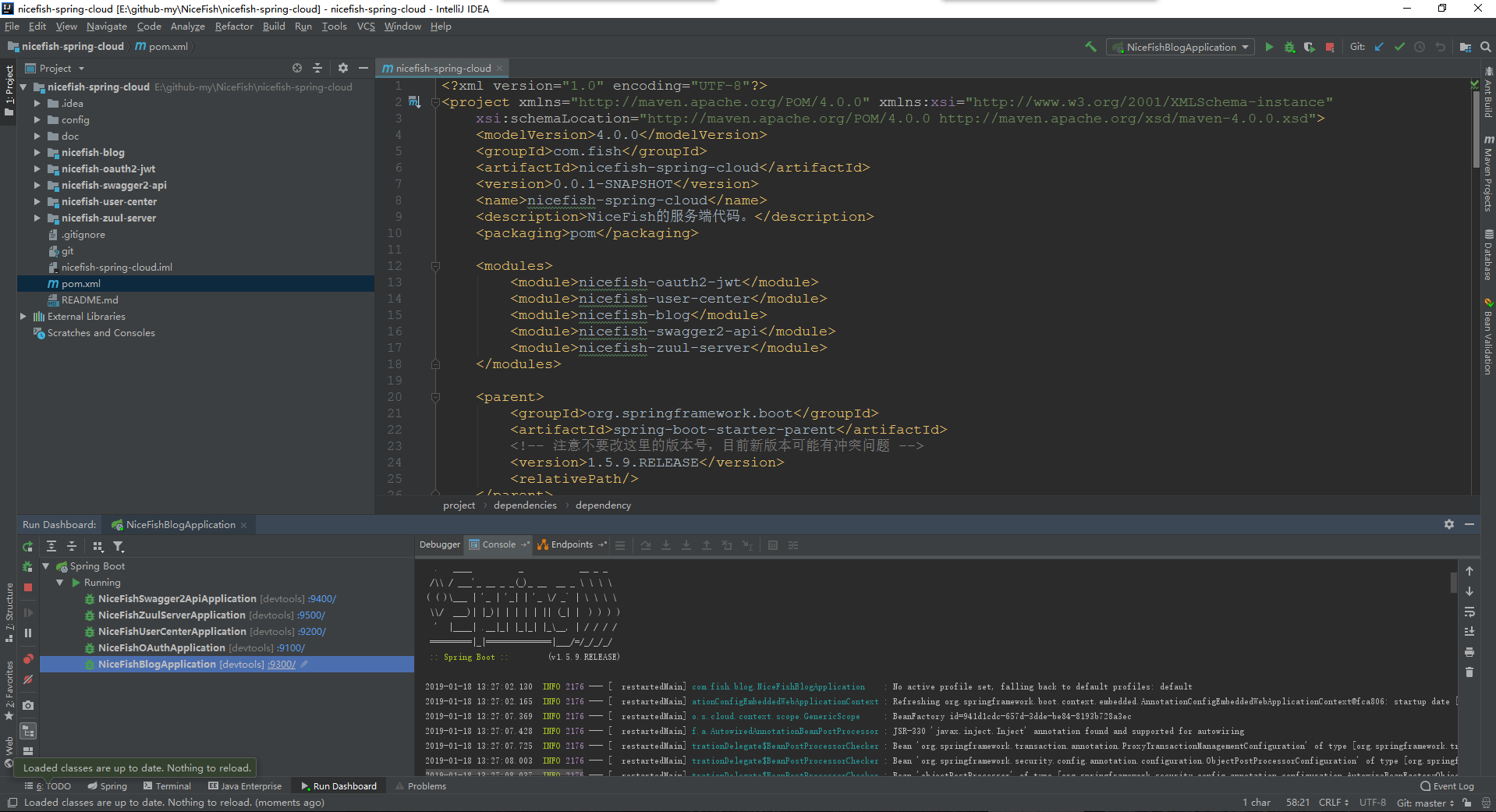Open the Group Configurations dropdown icon

point(98,547)
